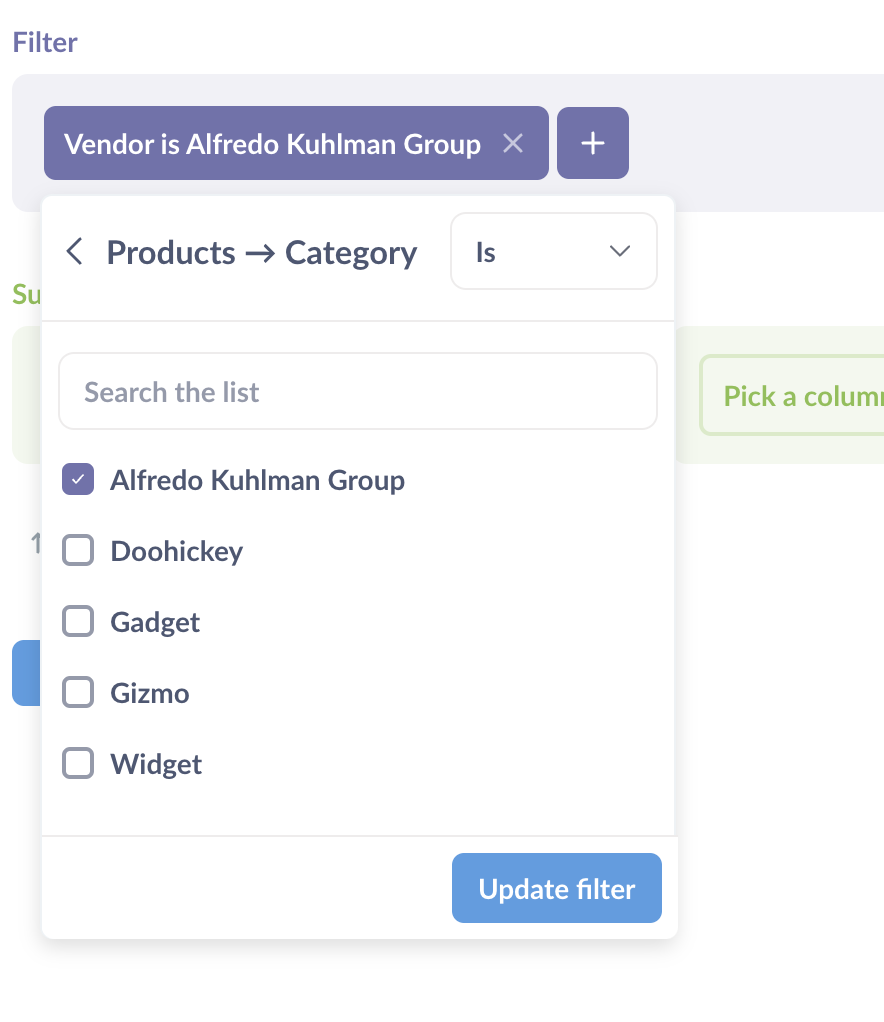
Task: Enable the Gizmo category filter
Action: point(77,692)
